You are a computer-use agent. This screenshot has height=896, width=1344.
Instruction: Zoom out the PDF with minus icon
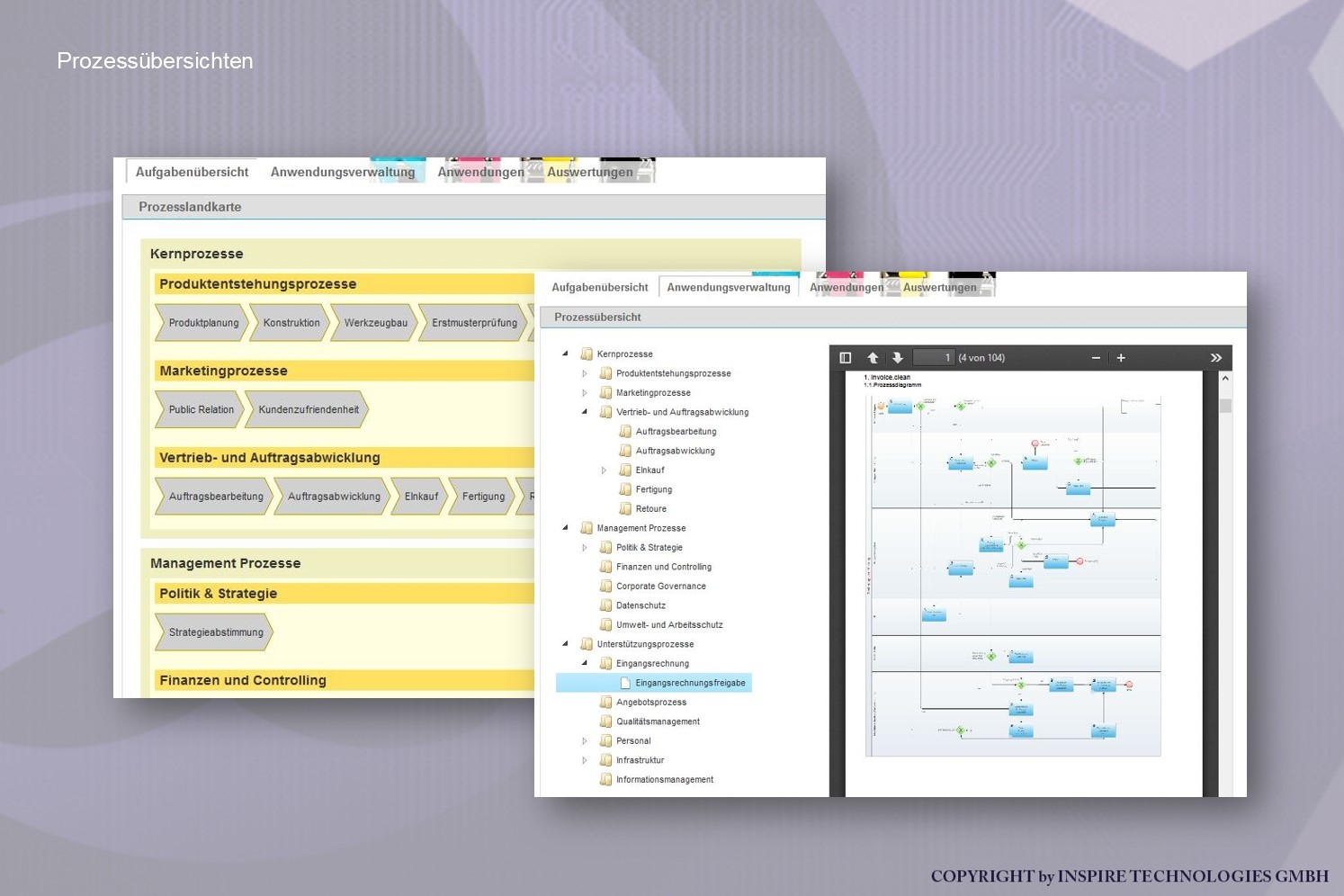(x=1096, y=358)
